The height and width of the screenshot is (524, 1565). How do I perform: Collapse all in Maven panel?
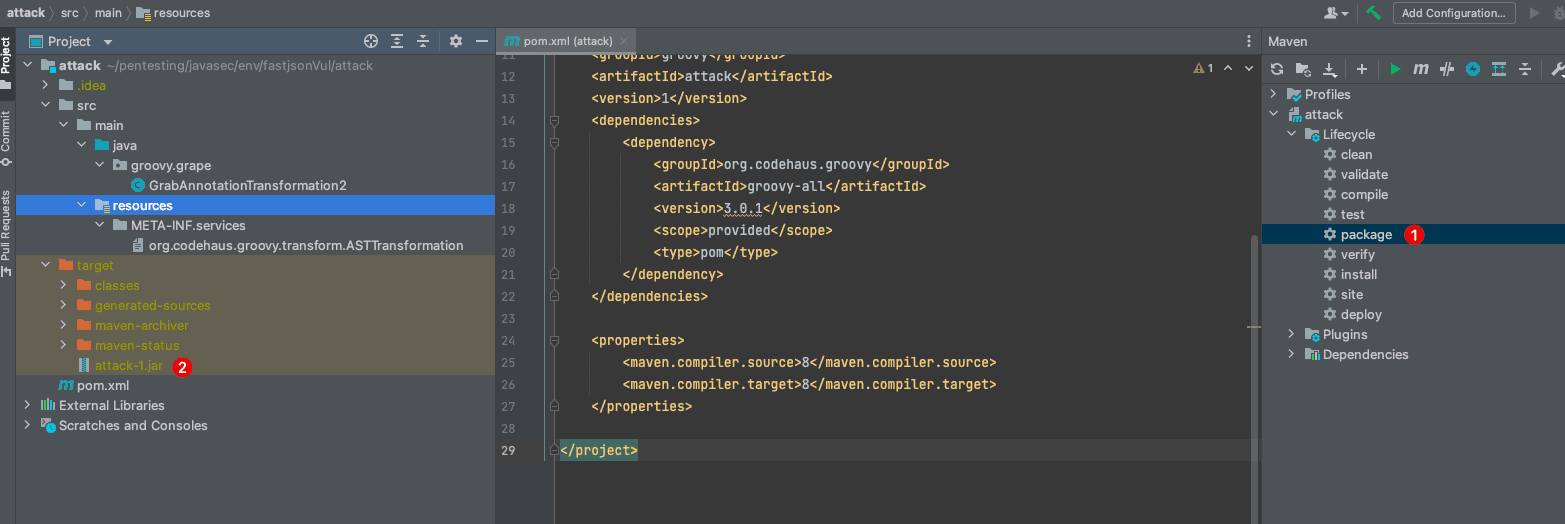[1525, 69]
